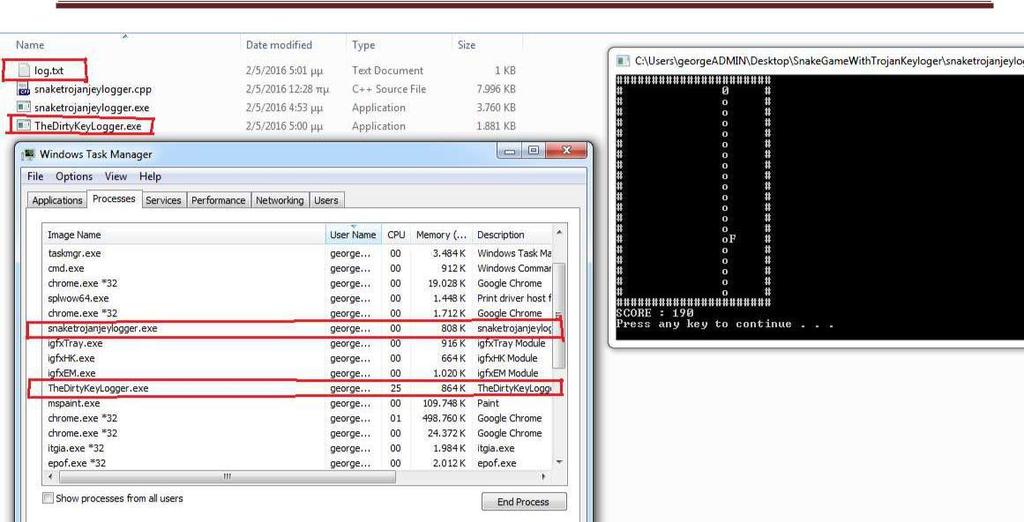The width and height of the screenshot is (1024, 522).
Task: Select the snaketrojanjeylogger.cpp file icon
Action: (x=24, y=90)
